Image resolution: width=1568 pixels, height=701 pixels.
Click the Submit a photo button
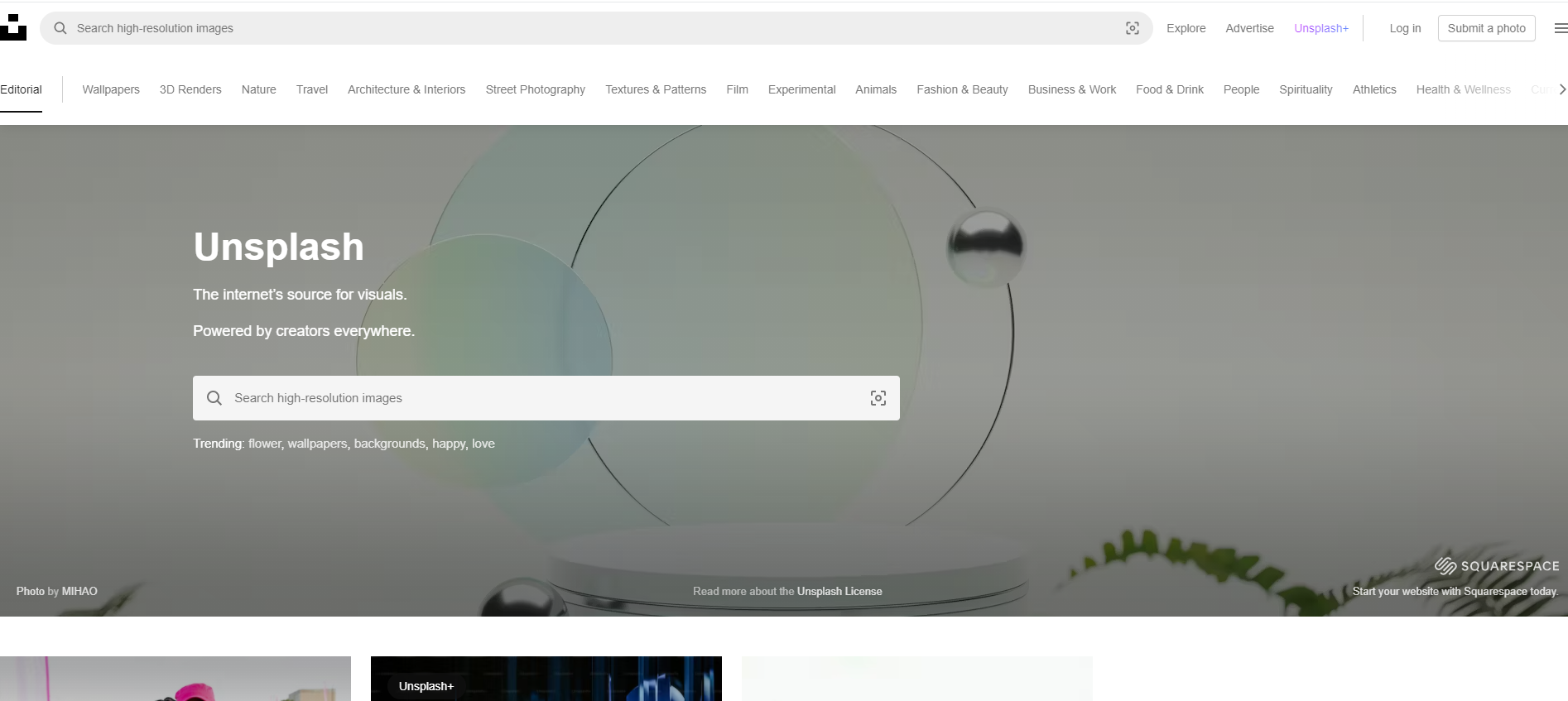(x=1486, y=28)
